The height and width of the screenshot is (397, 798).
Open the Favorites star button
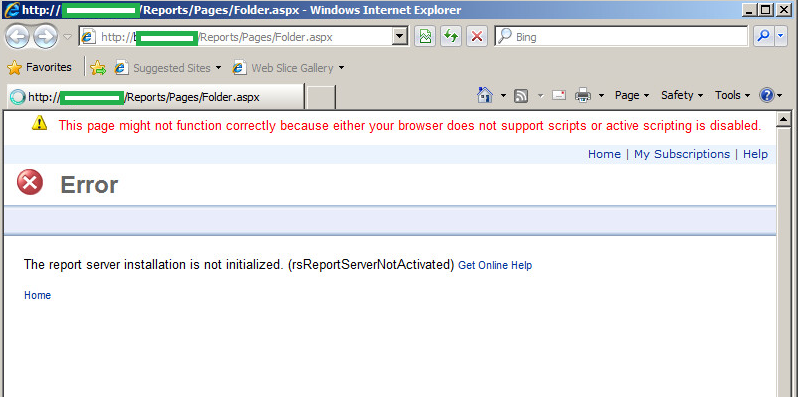39,67
